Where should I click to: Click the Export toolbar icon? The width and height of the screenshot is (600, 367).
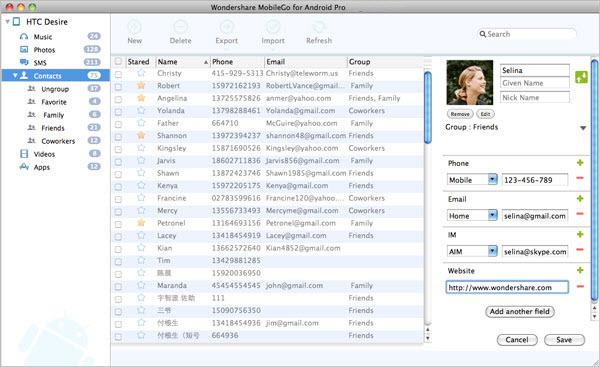pos(227,27)
